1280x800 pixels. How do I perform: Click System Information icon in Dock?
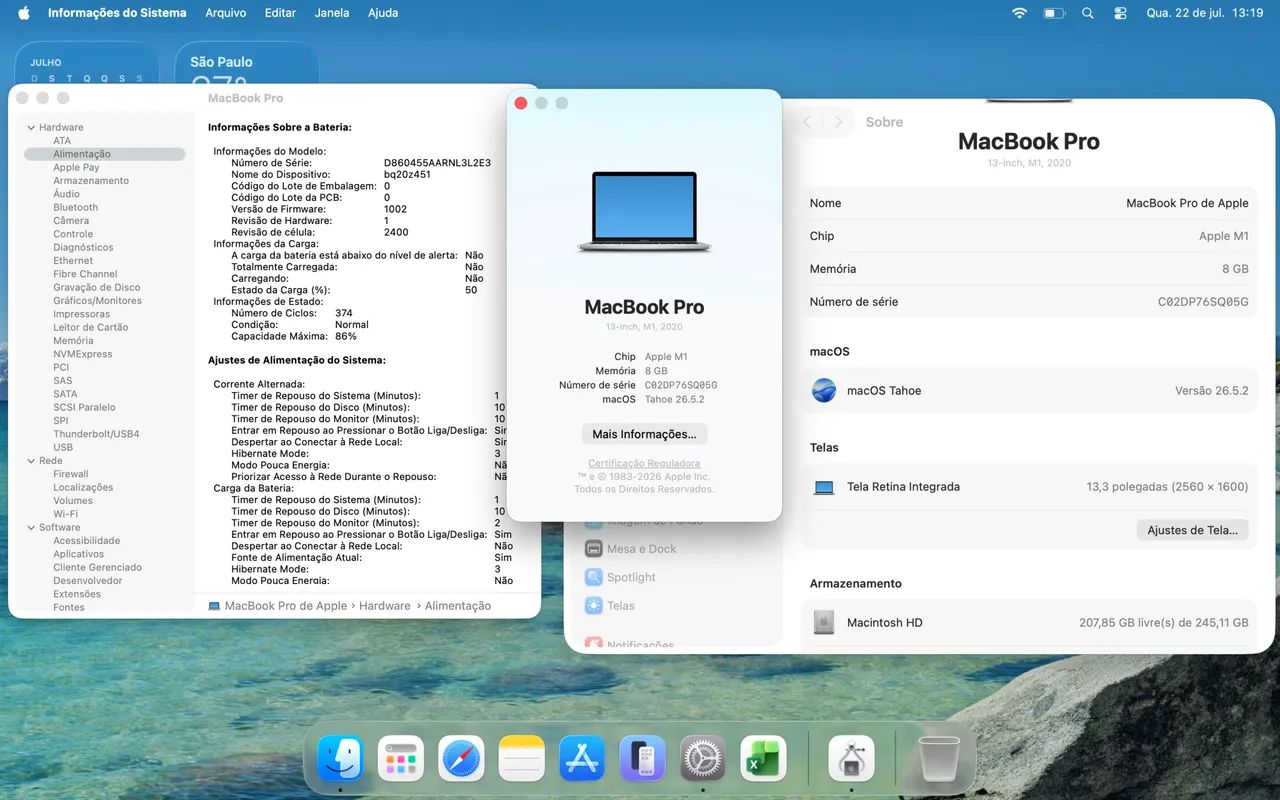[x=852, y=758]
